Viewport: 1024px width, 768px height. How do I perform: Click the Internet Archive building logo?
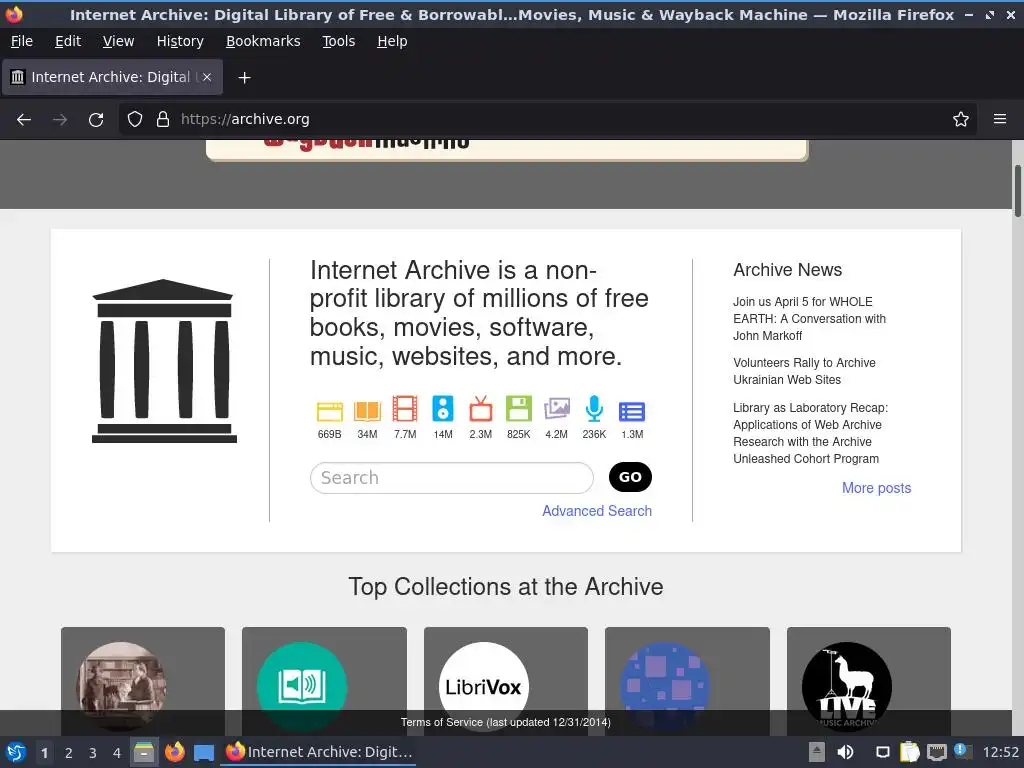tap(164, 361)
